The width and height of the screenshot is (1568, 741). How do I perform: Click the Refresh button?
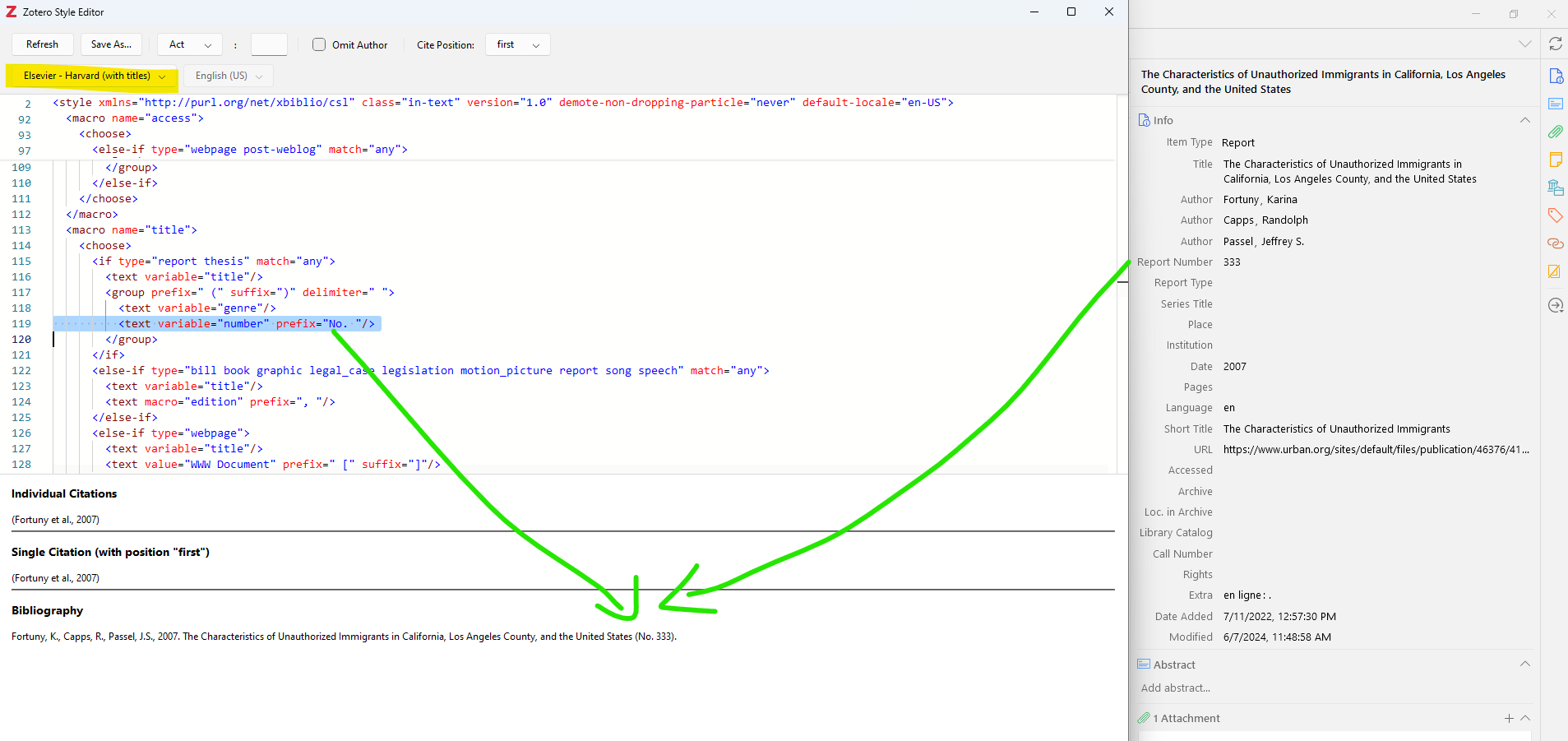43,44
